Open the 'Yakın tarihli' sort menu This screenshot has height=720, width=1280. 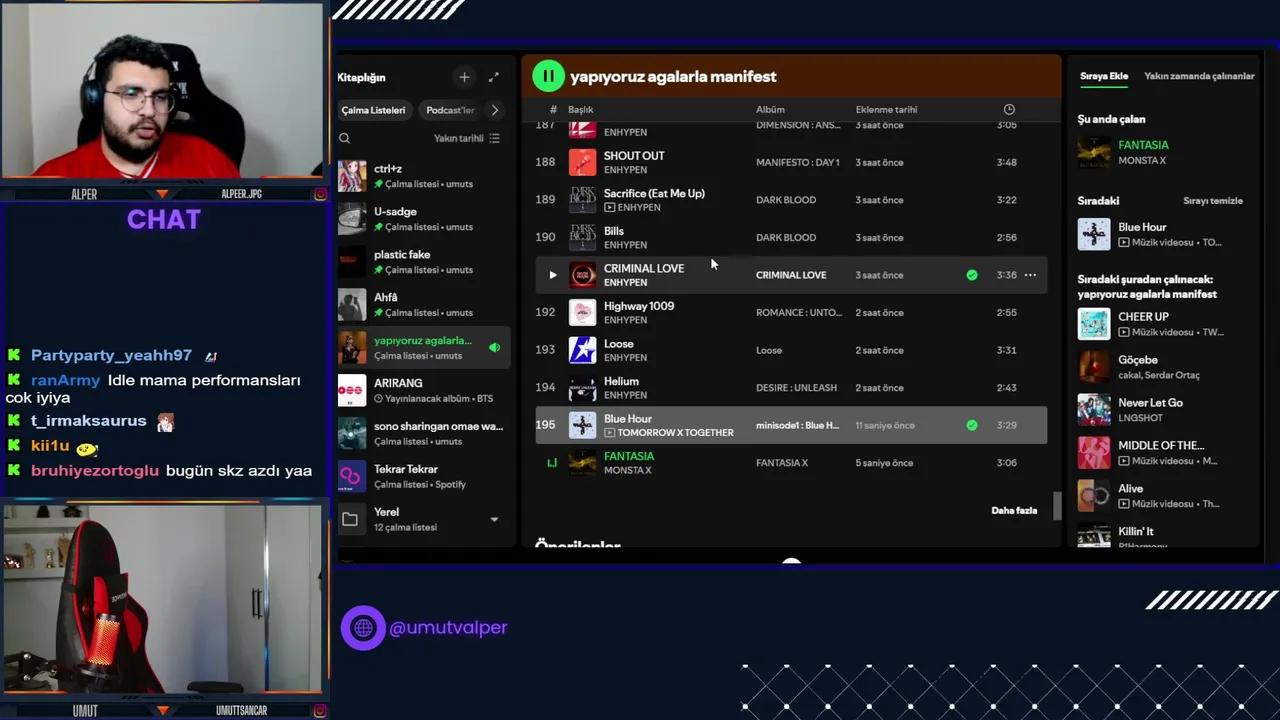pos(466,138)
